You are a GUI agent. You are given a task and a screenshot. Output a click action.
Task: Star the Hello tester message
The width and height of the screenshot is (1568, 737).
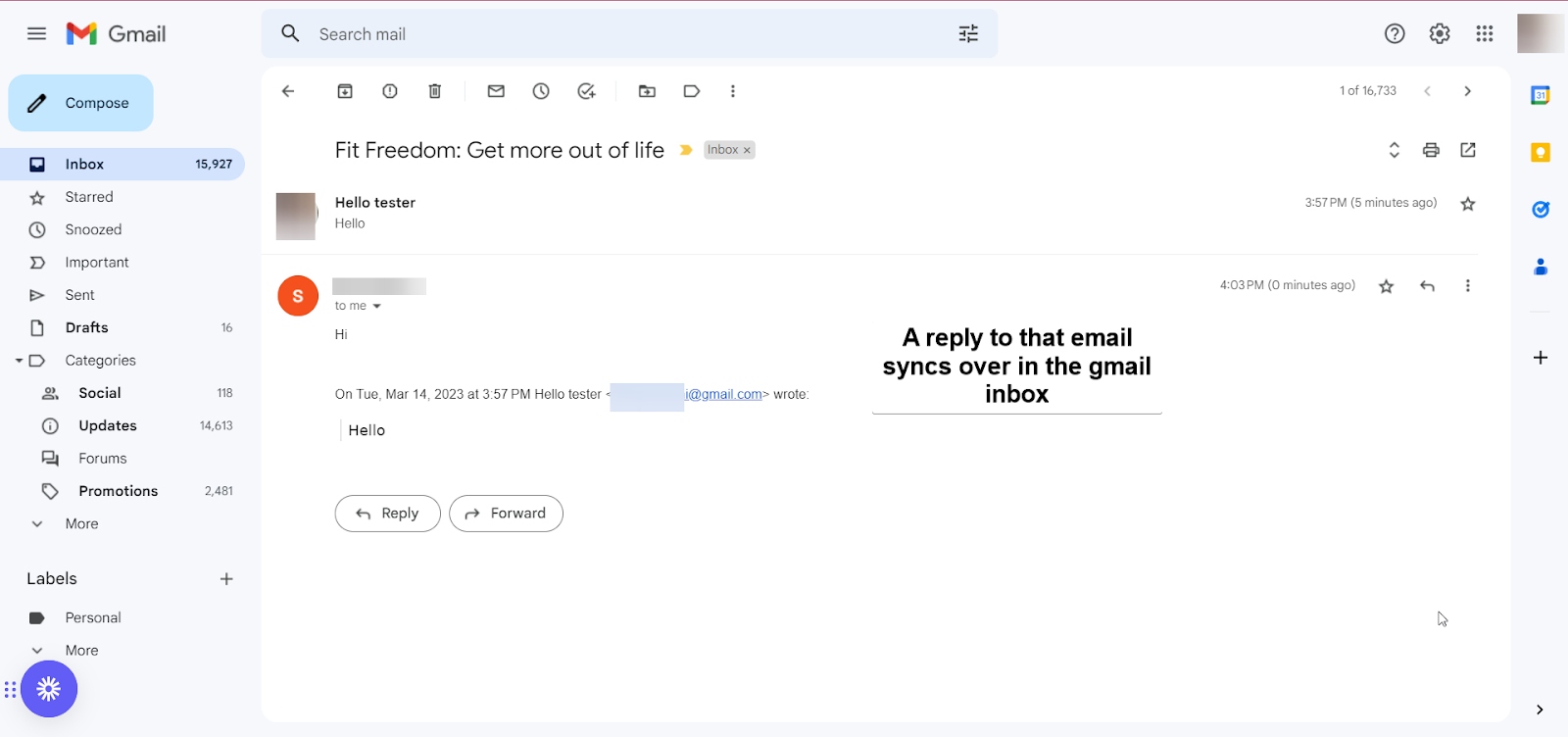tap(1468, 204)
